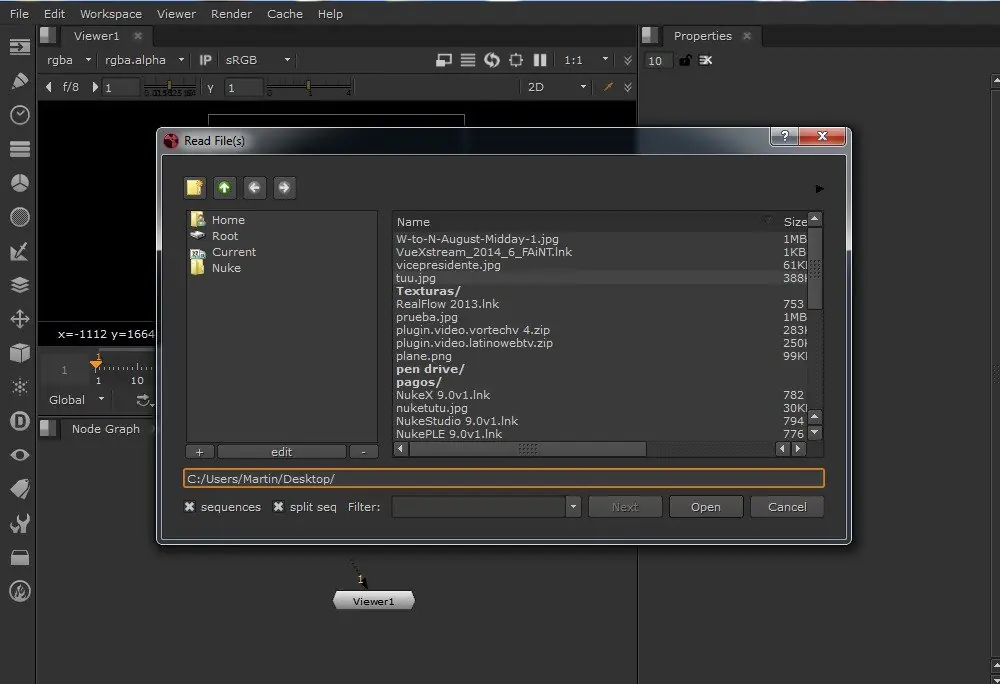Viewport: 1000px width, 684px height.
Task: Open the Workspace menu
Action: 111,14
